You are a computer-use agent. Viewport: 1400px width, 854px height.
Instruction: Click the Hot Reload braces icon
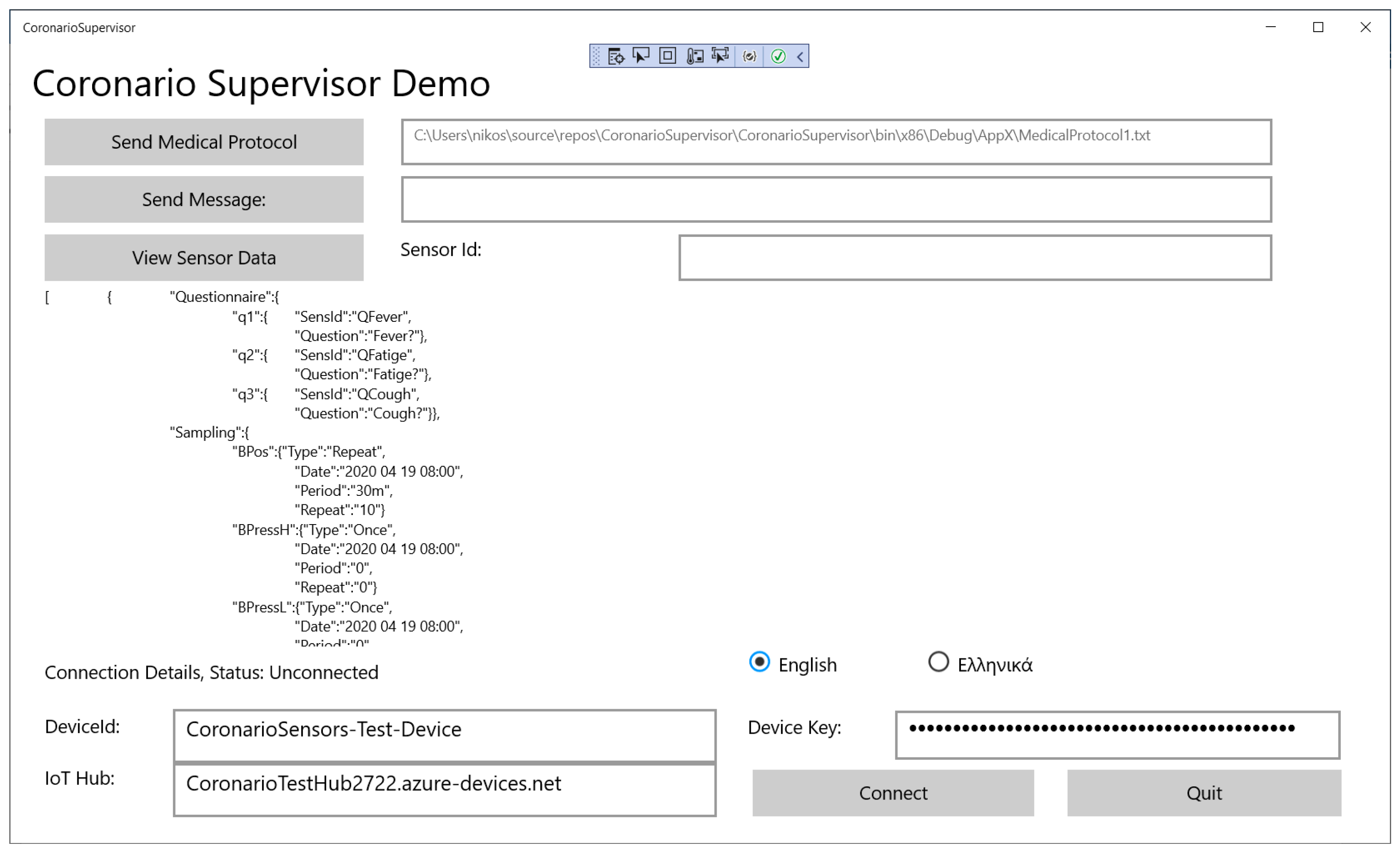point(749,56)
